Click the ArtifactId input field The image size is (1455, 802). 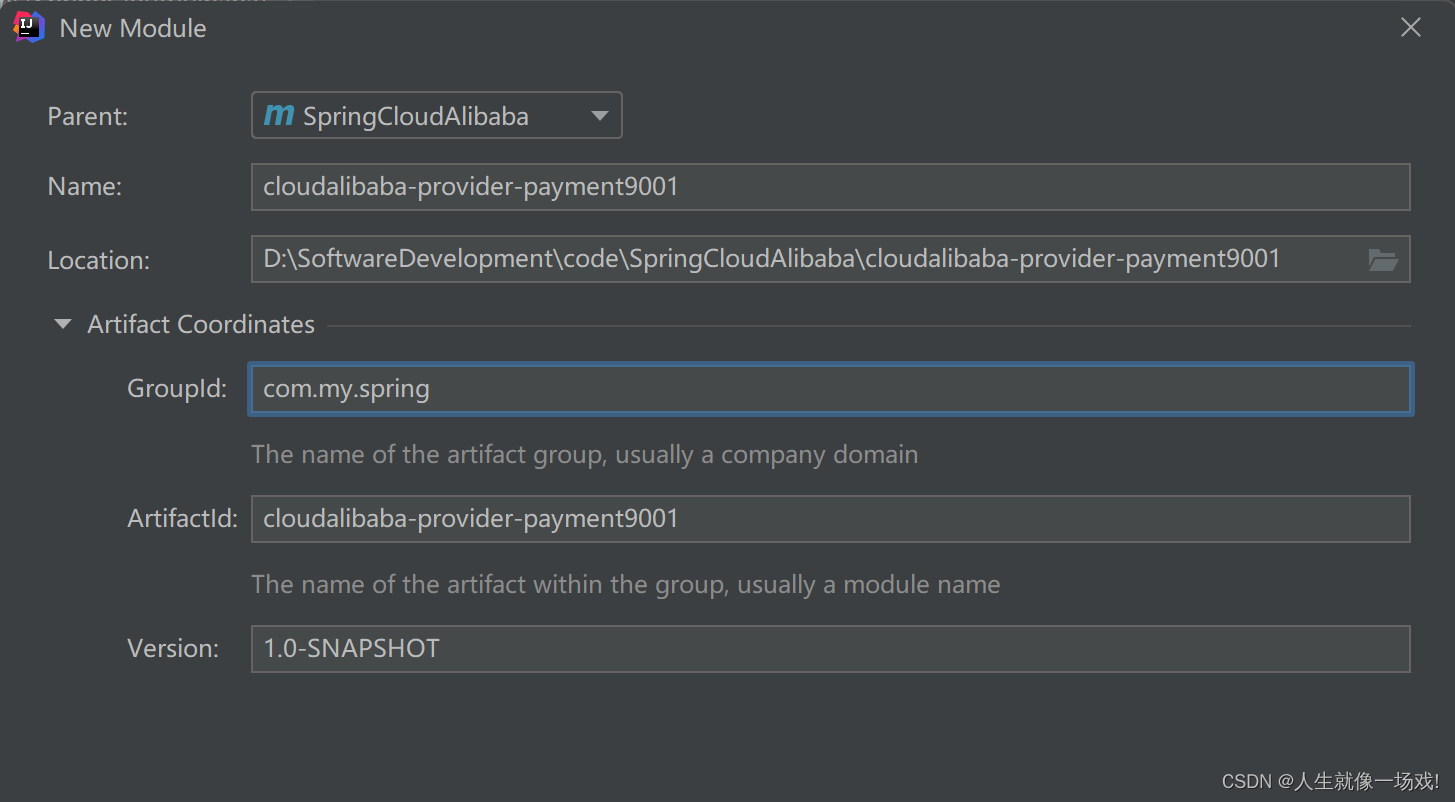[x=830, y=519]
